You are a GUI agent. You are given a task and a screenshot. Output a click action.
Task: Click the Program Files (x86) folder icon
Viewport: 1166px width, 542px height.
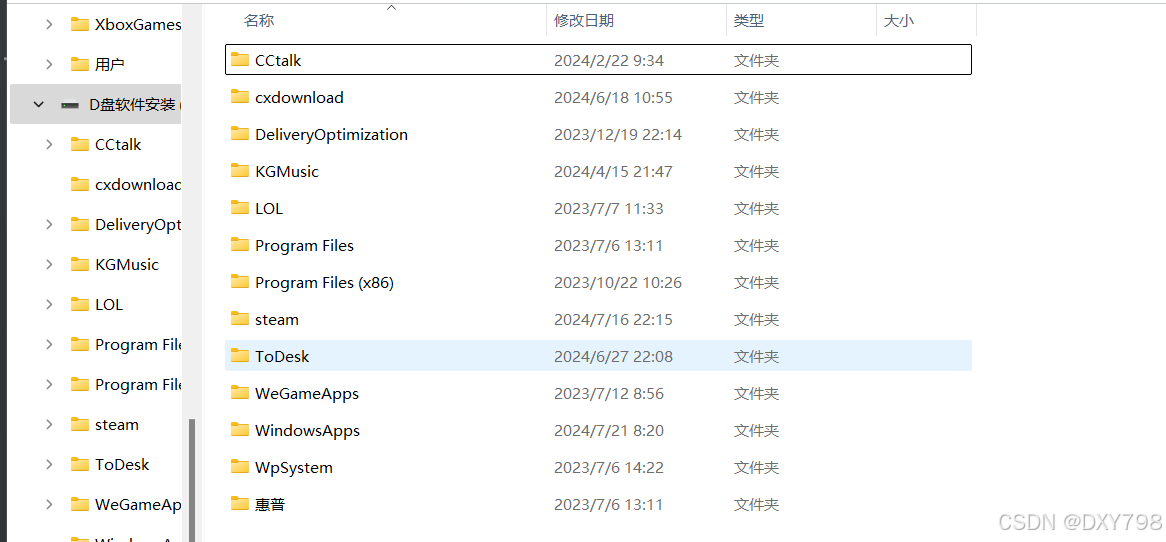click(239, 282)
